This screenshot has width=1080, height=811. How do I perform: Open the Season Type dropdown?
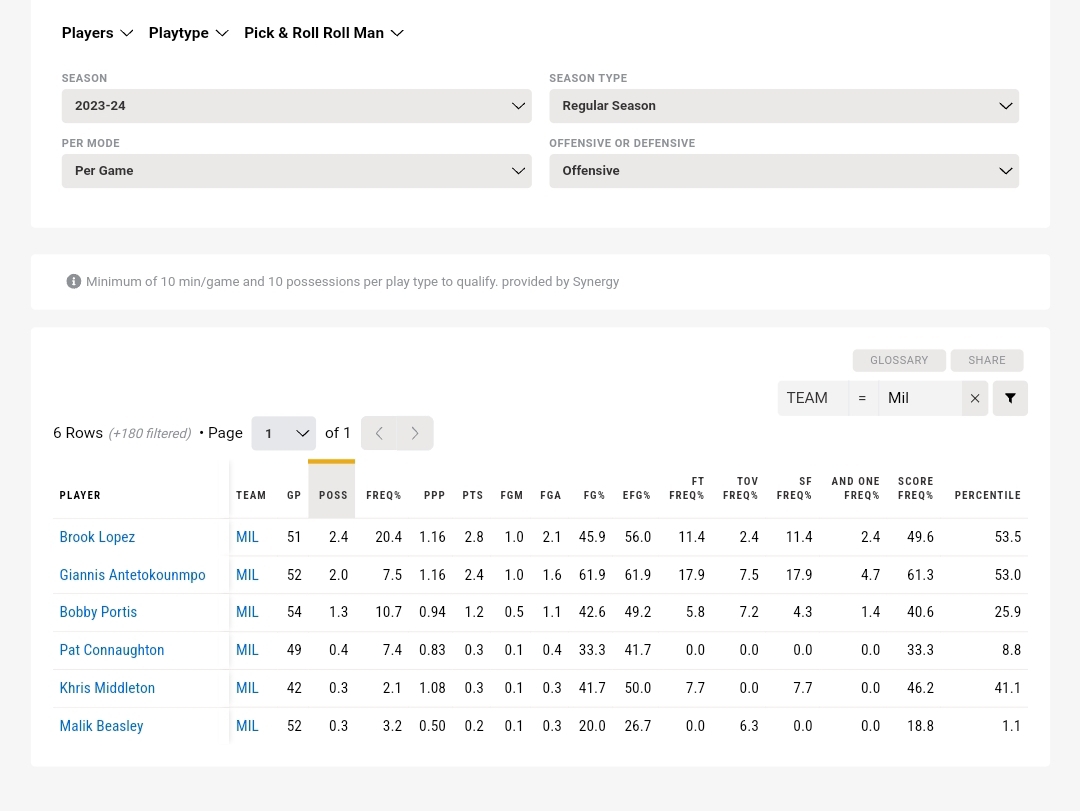783,106
